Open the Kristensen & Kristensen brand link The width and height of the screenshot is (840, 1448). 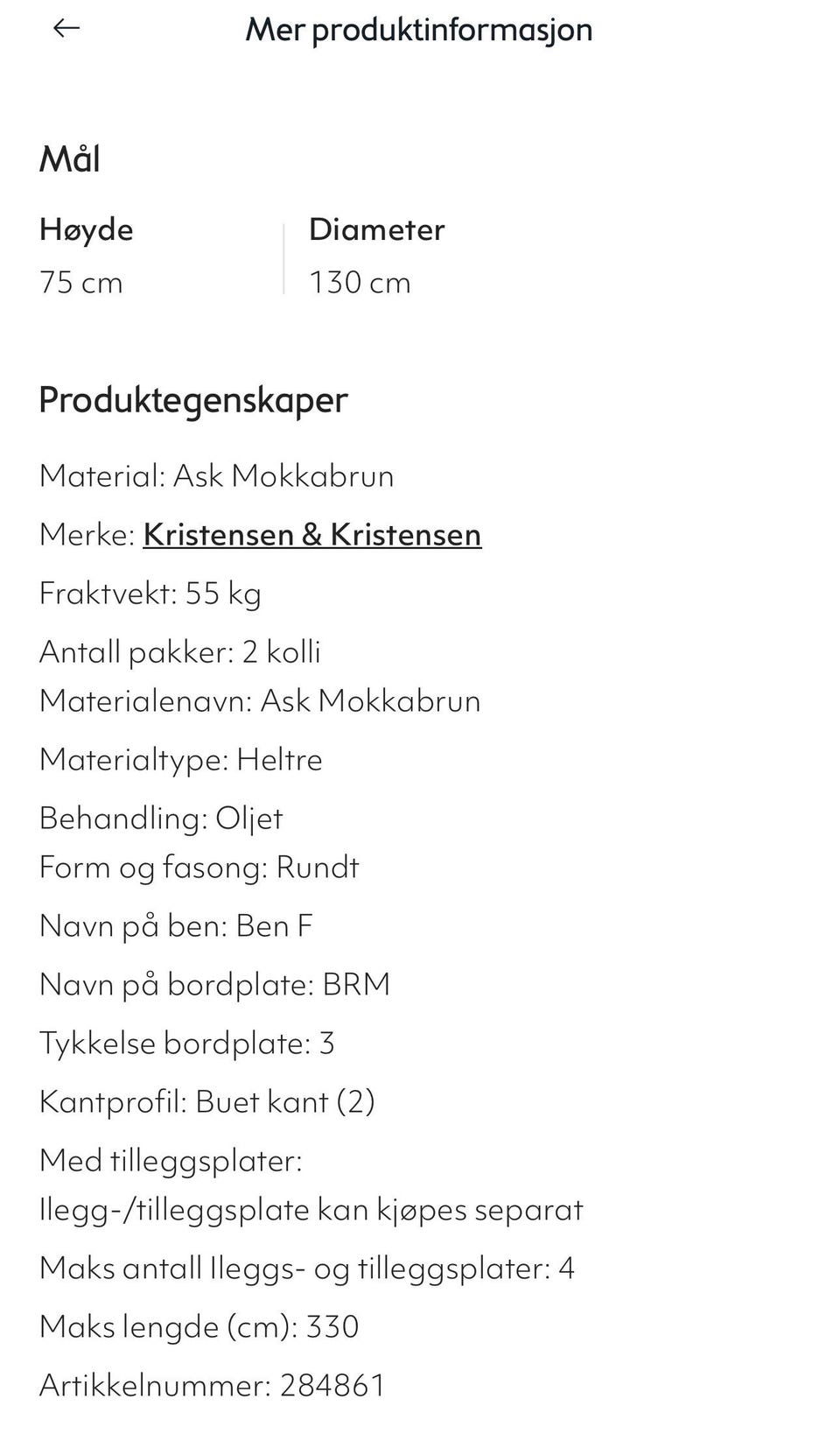(311, 534)
